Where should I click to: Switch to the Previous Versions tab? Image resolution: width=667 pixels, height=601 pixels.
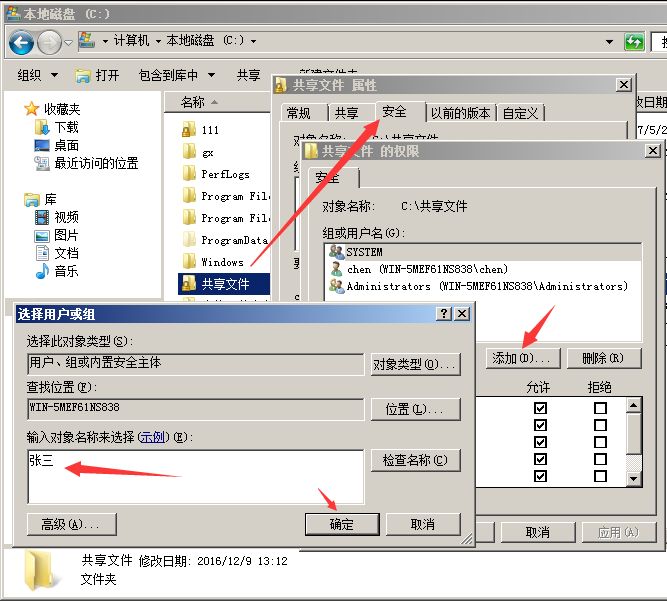[461, 113]
